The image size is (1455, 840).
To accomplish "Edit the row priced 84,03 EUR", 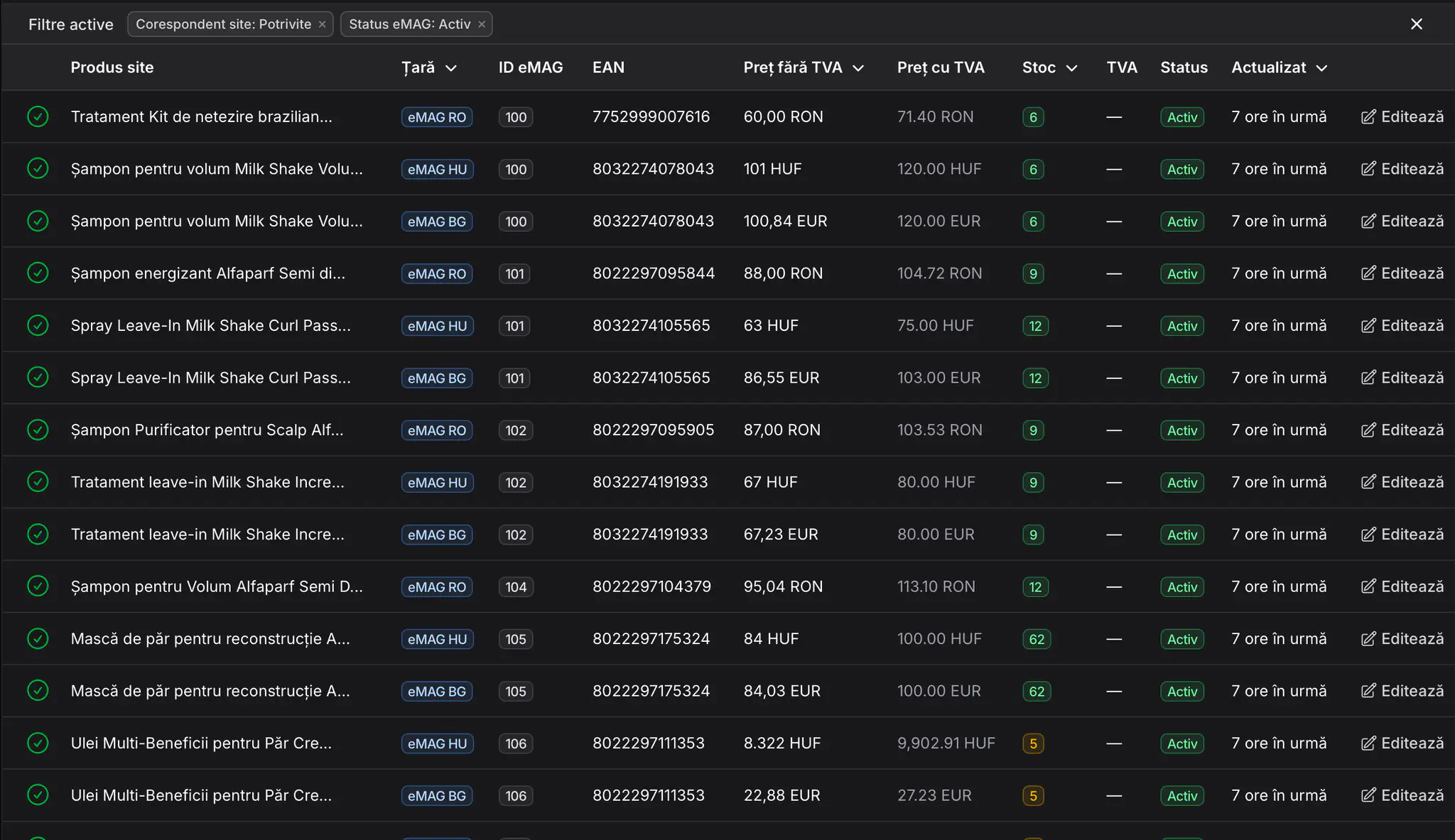I will (x=1402, y=691).
